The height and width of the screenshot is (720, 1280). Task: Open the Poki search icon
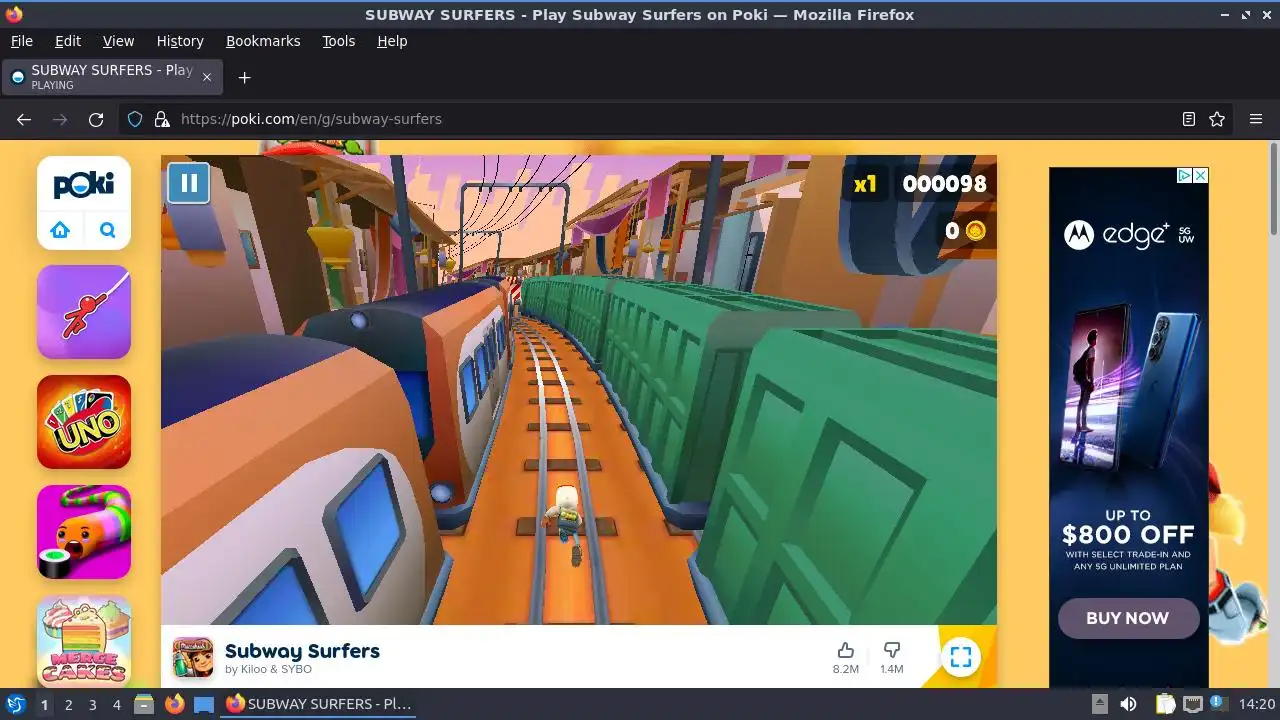pyautogui.click(x=108, y=230)
